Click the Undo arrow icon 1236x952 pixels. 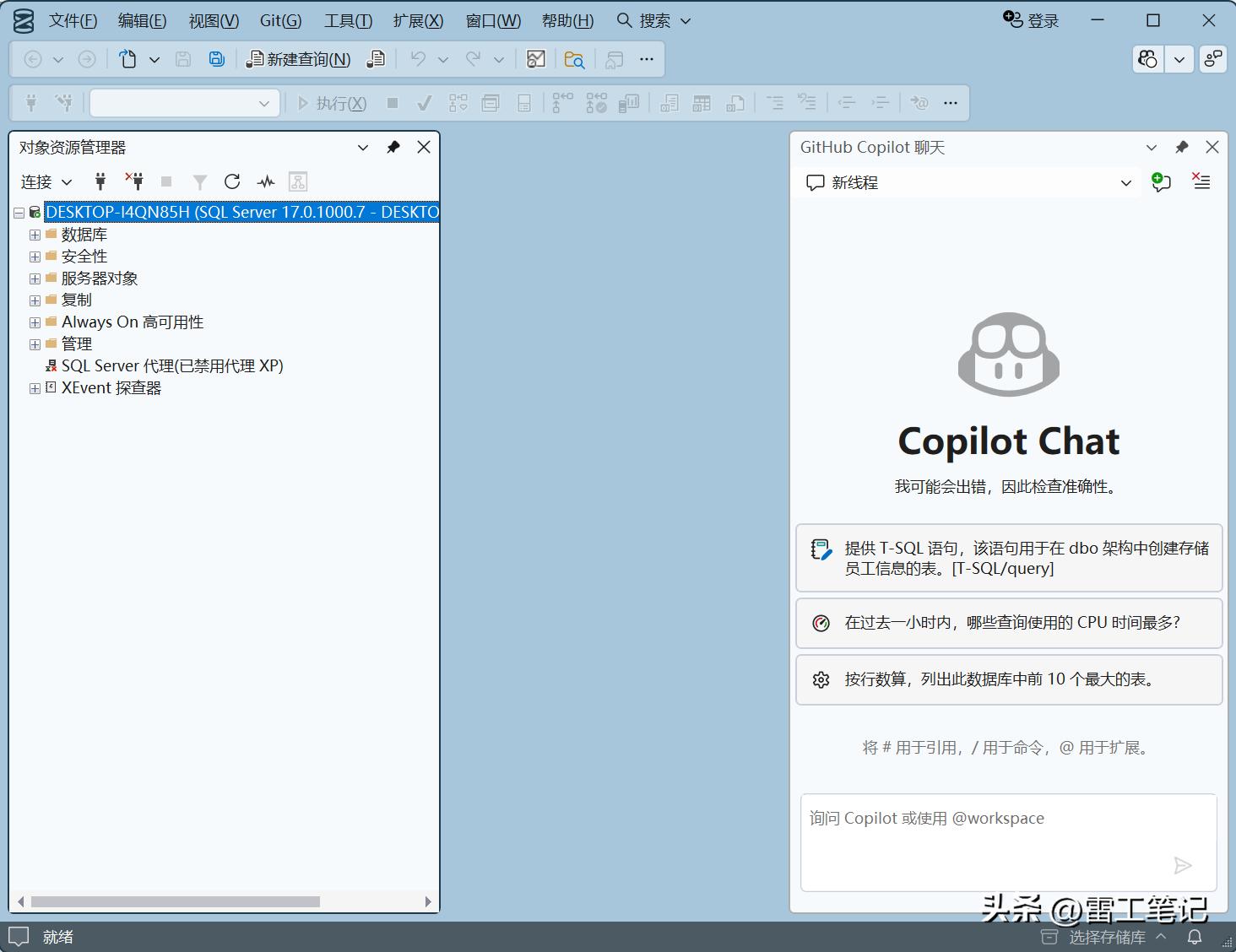tap(418, 59)
